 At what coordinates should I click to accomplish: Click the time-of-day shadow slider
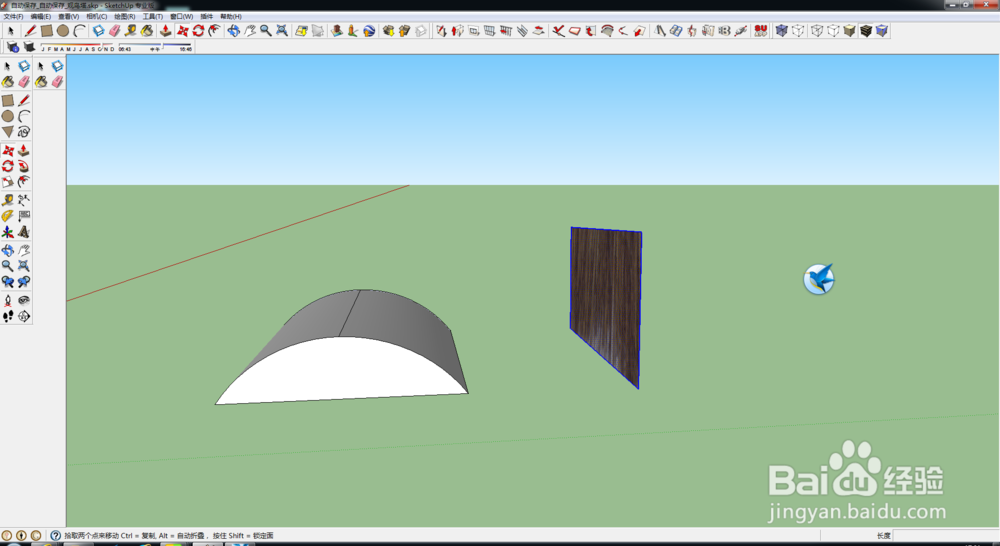pyautogui.click(x=156, y=47)
